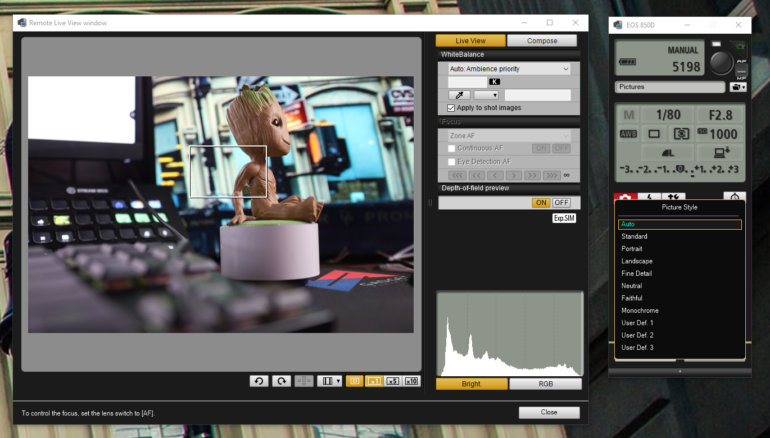Close the Remote Live View window
The height and width of the screenshot is (438, 770).
549,412
